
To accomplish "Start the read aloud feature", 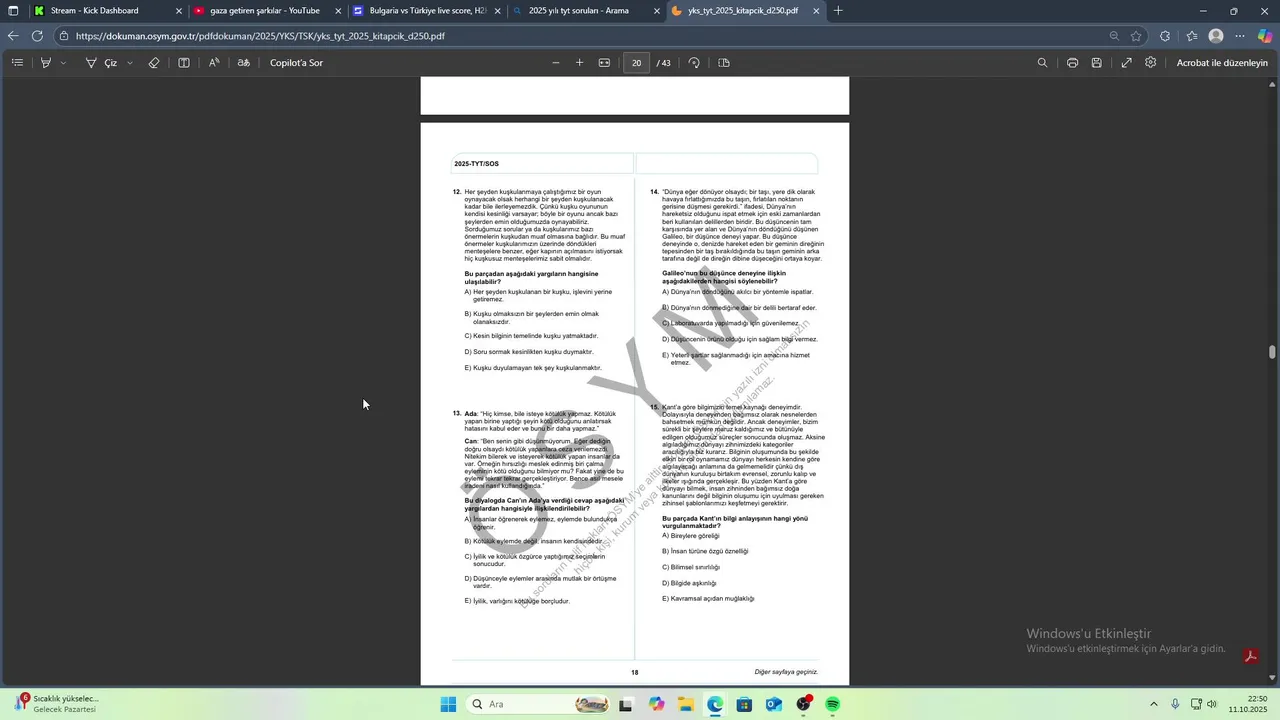I will (214, 63).
